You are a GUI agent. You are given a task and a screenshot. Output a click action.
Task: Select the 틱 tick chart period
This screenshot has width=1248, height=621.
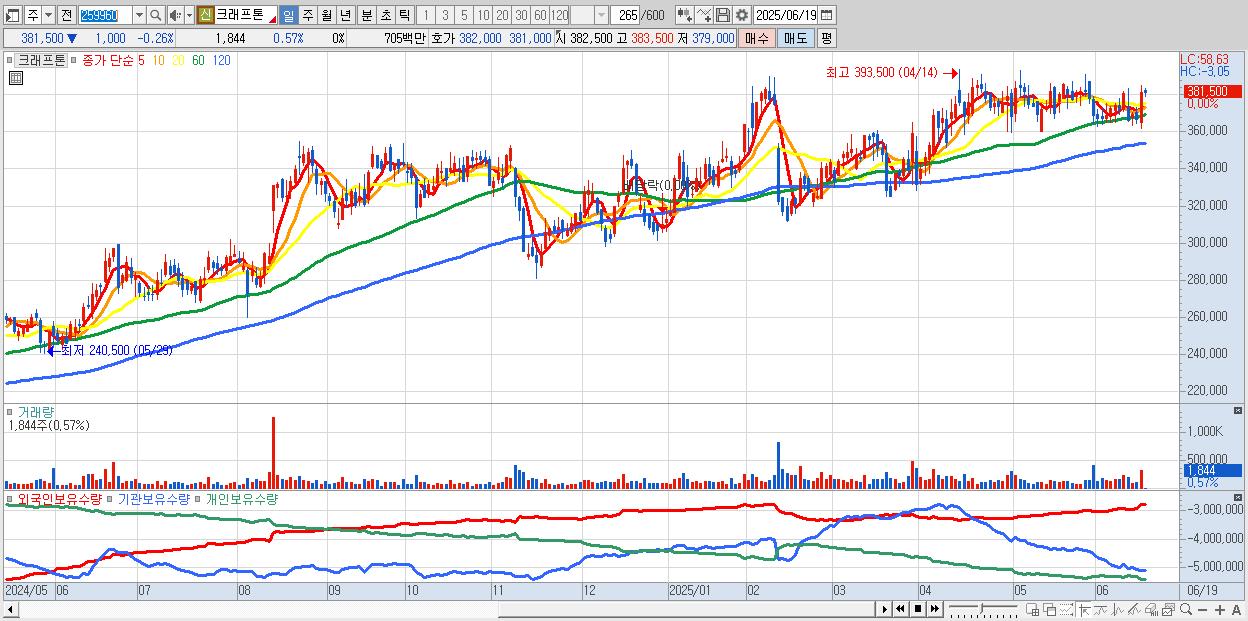[404, 15]
